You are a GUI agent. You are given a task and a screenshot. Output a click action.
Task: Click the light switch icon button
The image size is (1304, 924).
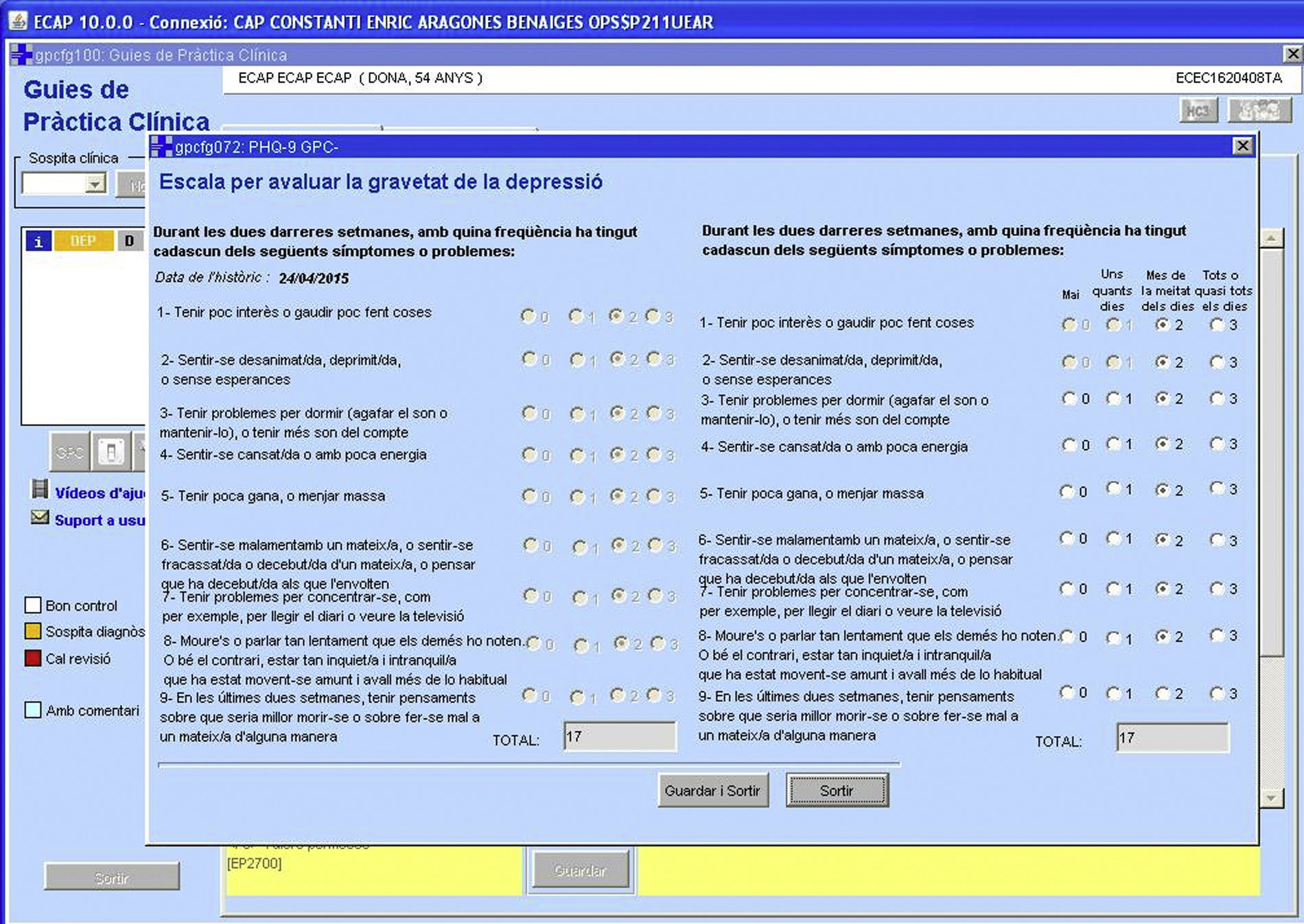pos(111,452)
